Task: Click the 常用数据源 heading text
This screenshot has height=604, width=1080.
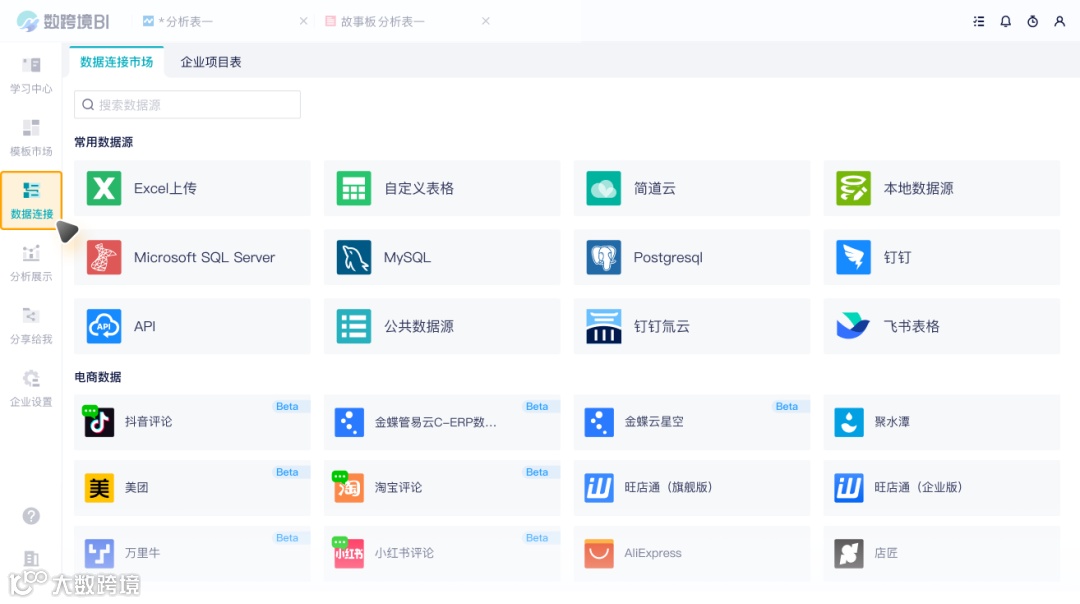Action: pyautogui.click(x=103, y=142)
